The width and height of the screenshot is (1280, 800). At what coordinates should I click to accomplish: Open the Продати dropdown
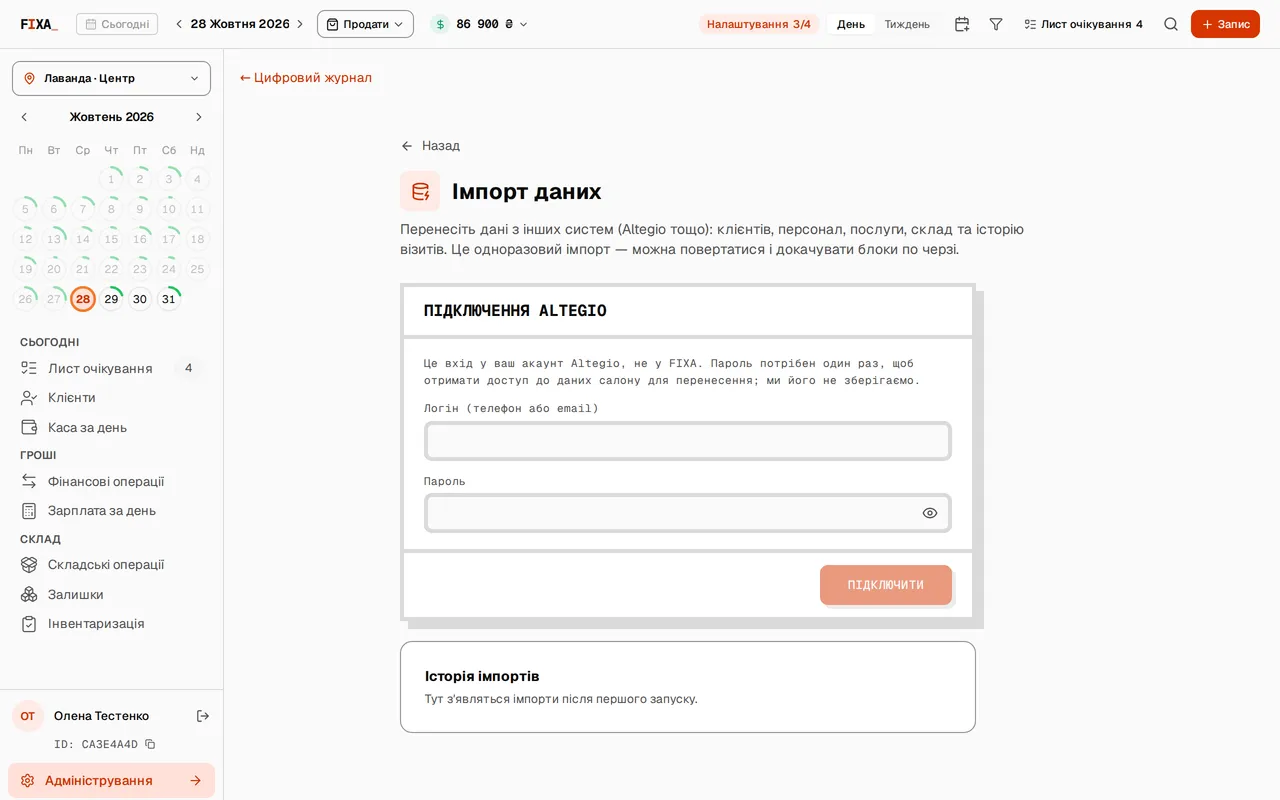365,24
